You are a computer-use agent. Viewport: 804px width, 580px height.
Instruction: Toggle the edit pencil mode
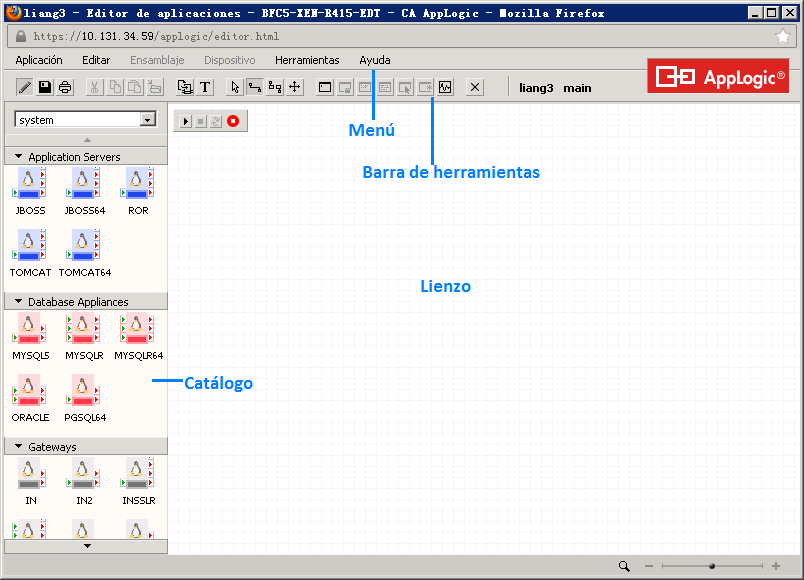coord(24,87)
